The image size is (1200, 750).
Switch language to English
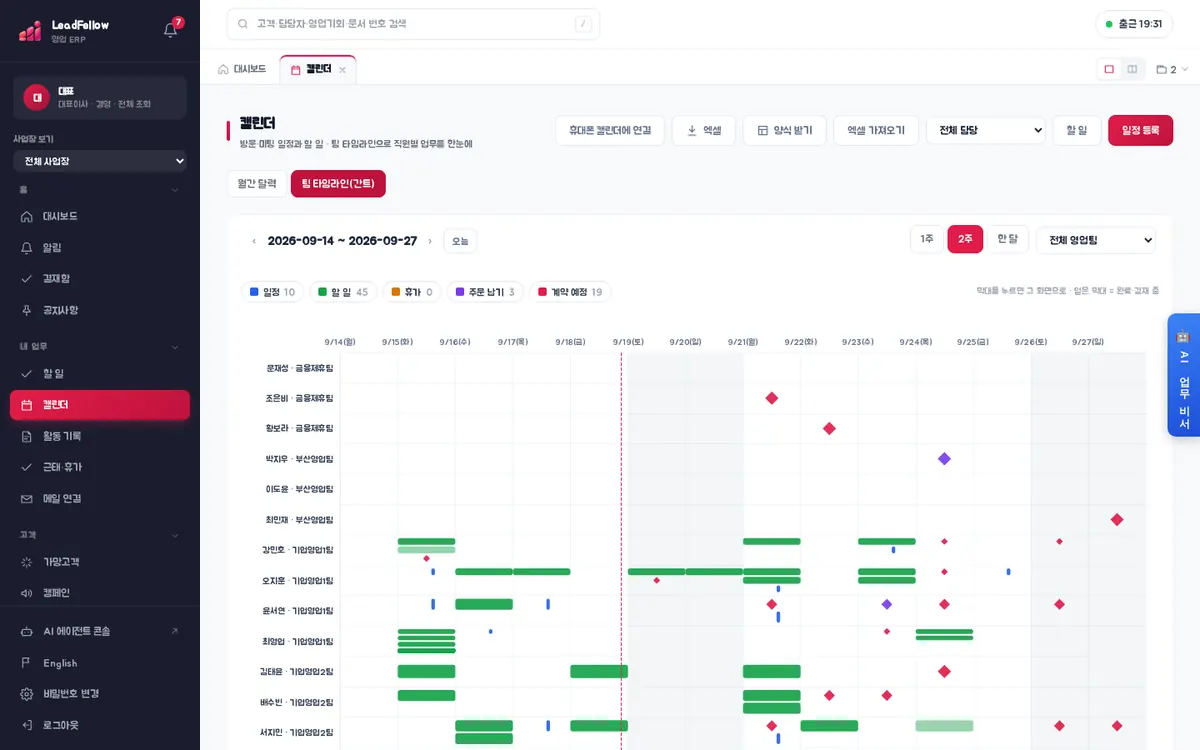click(x=100, y=663)
